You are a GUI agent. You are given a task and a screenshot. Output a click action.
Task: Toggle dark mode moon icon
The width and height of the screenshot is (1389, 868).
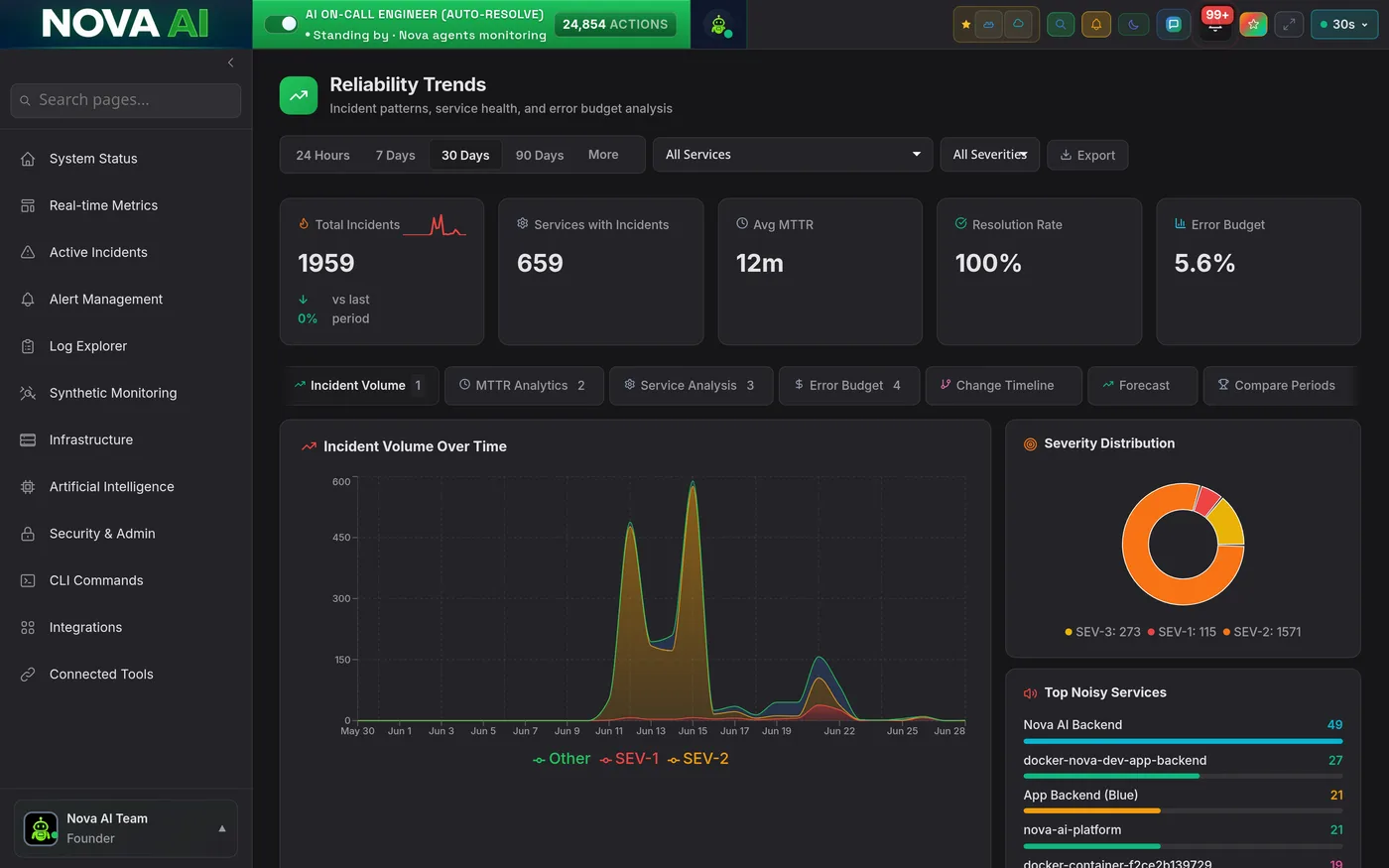1134,25
